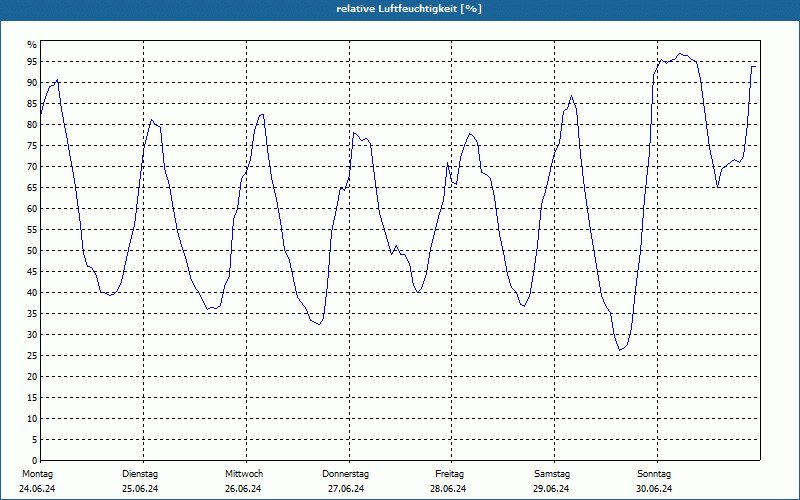The image size is (800, 500).
Task: Click the Saturday humidity minimum near 26%
Action: (620, 350)
